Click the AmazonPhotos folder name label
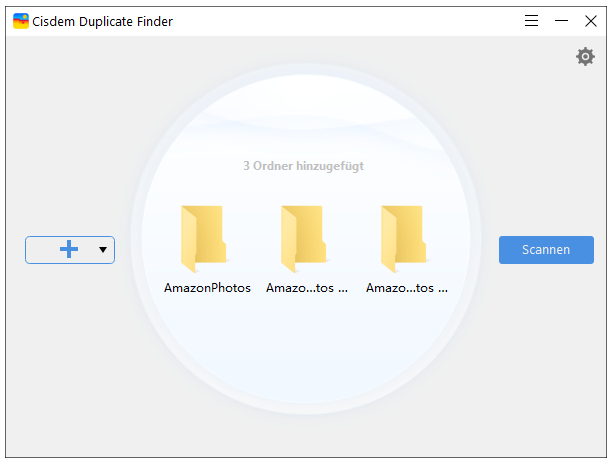The image size is (612, 463). tap(207, 288)
